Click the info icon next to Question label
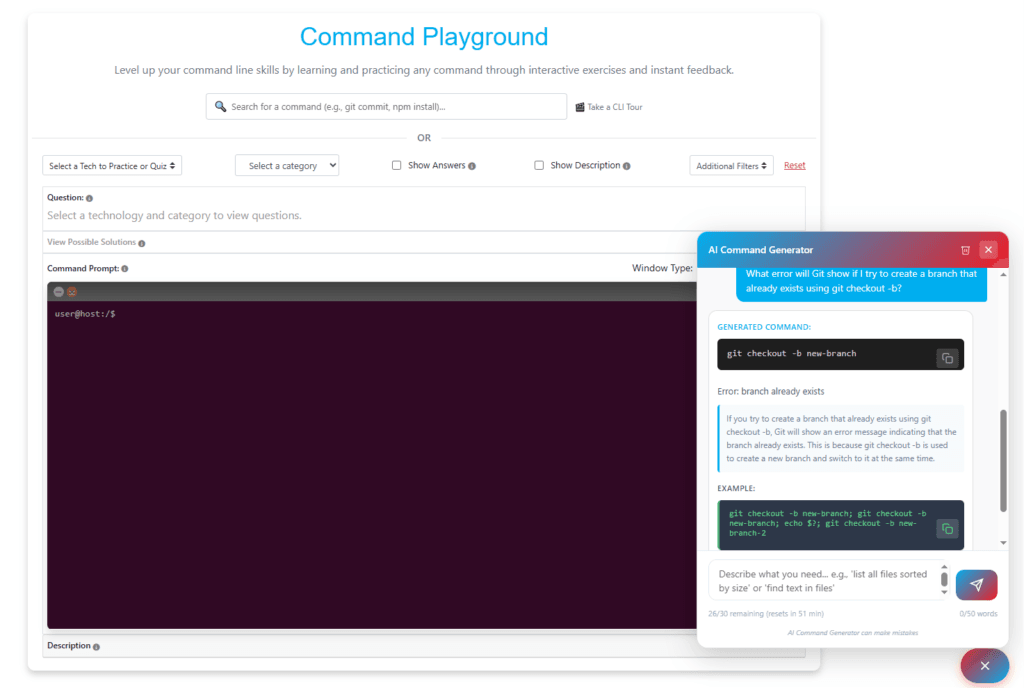1024x688 pixels. (89, 198)
